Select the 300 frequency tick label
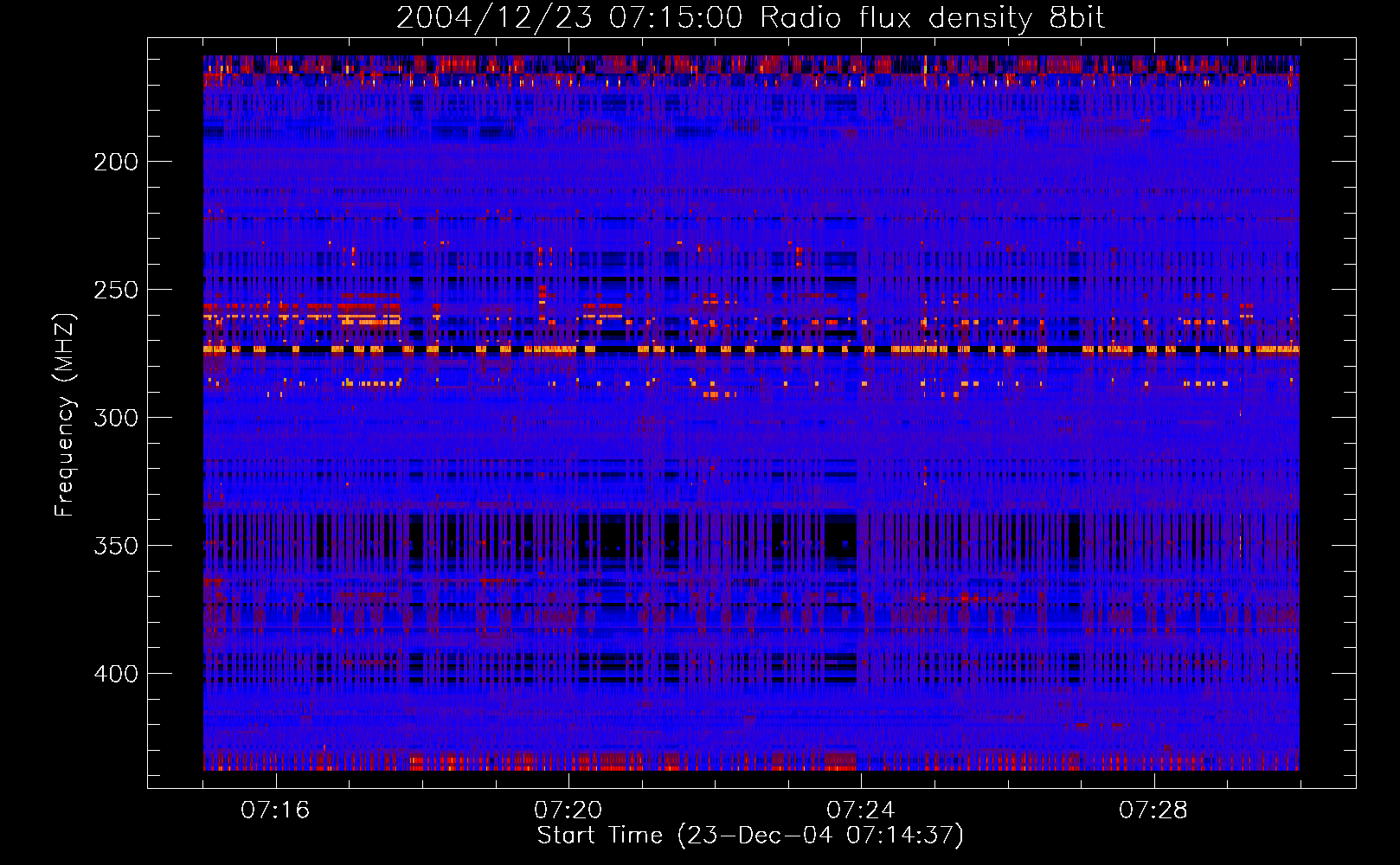Image resolution: width=1400 pixels, height=865 pixels. tap(116, 418)
